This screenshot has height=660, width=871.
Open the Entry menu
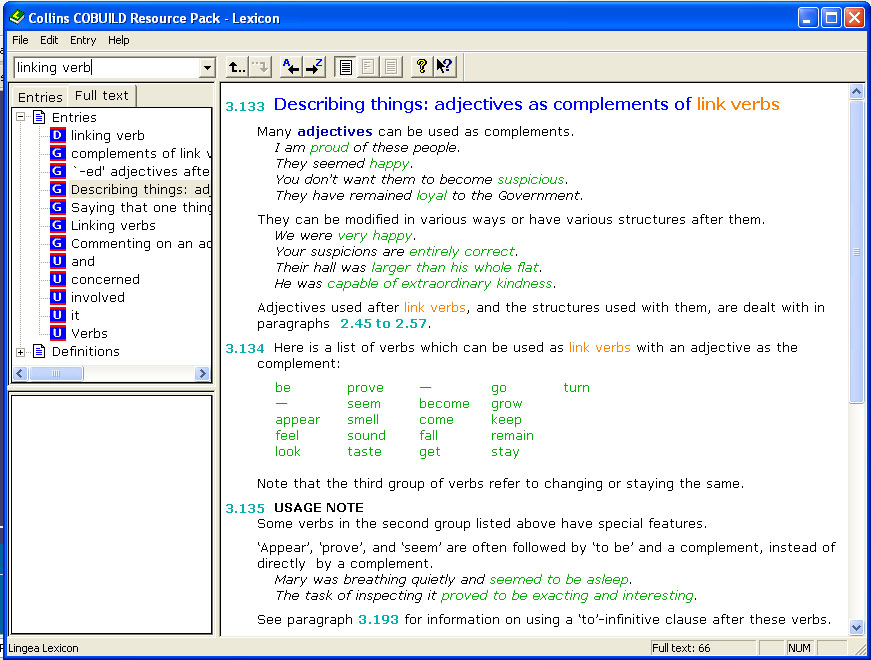click(x=83, y=40)
